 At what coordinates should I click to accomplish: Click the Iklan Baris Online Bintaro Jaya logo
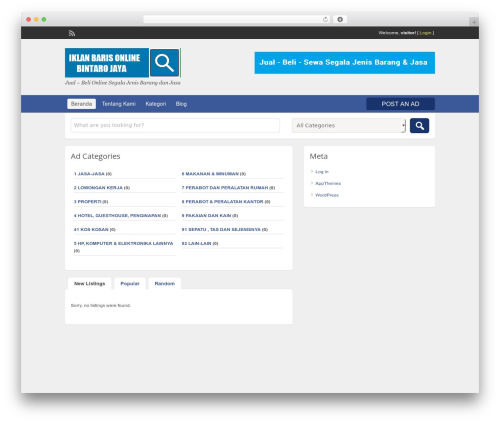pyautogui.click(x=123, y=63)
